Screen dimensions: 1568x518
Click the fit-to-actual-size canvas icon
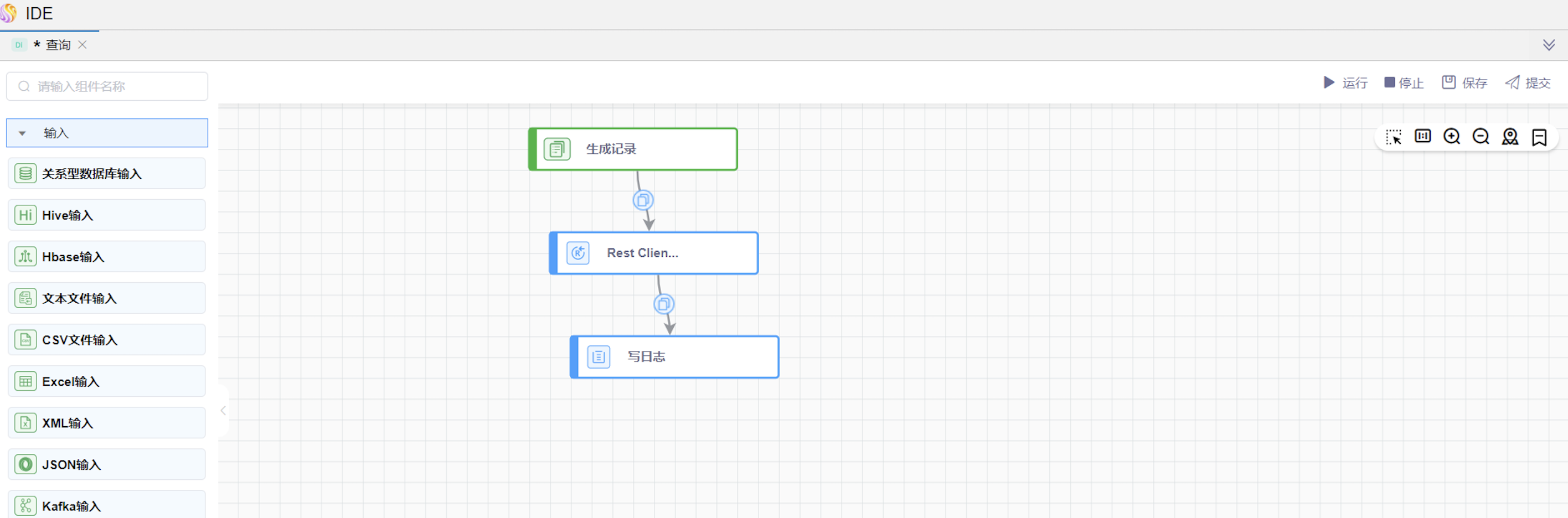click(1422, 136)
